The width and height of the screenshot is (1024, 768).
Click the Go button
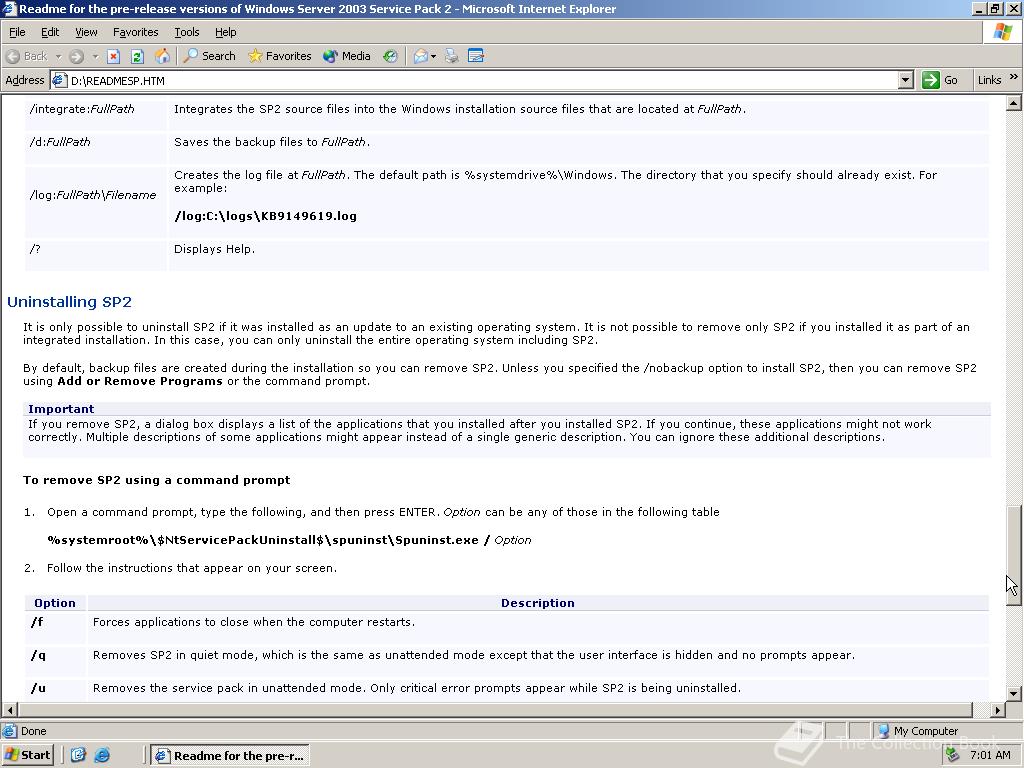click(x=940, y=80)
